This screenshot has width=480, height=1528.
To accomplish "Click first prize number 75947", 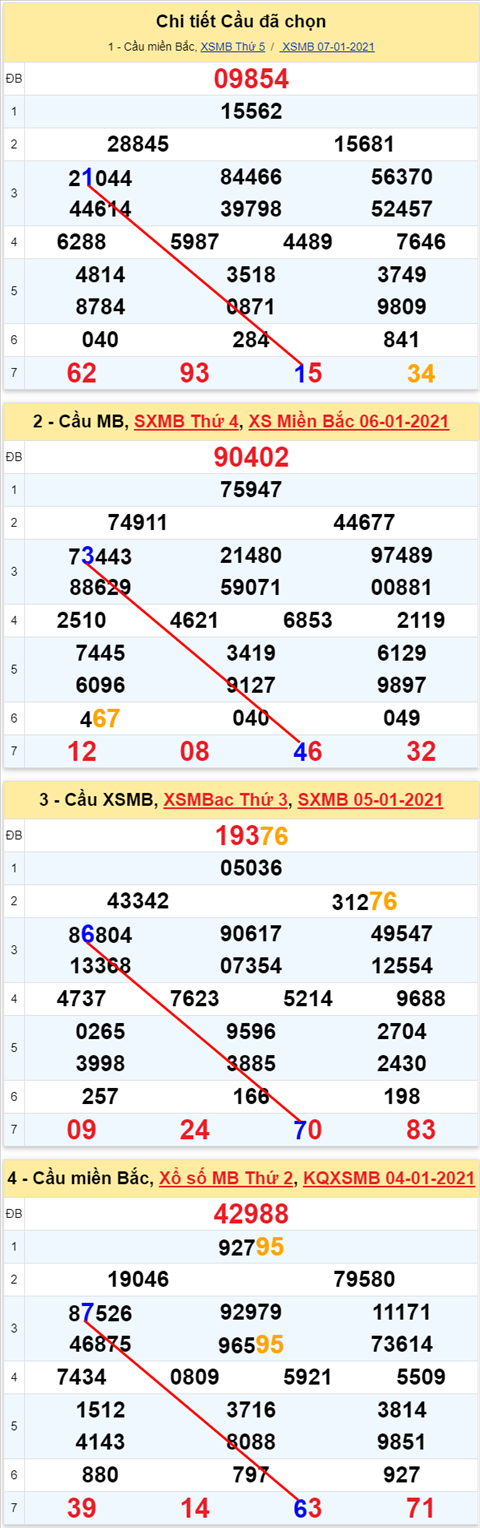I will coord(251,490).
